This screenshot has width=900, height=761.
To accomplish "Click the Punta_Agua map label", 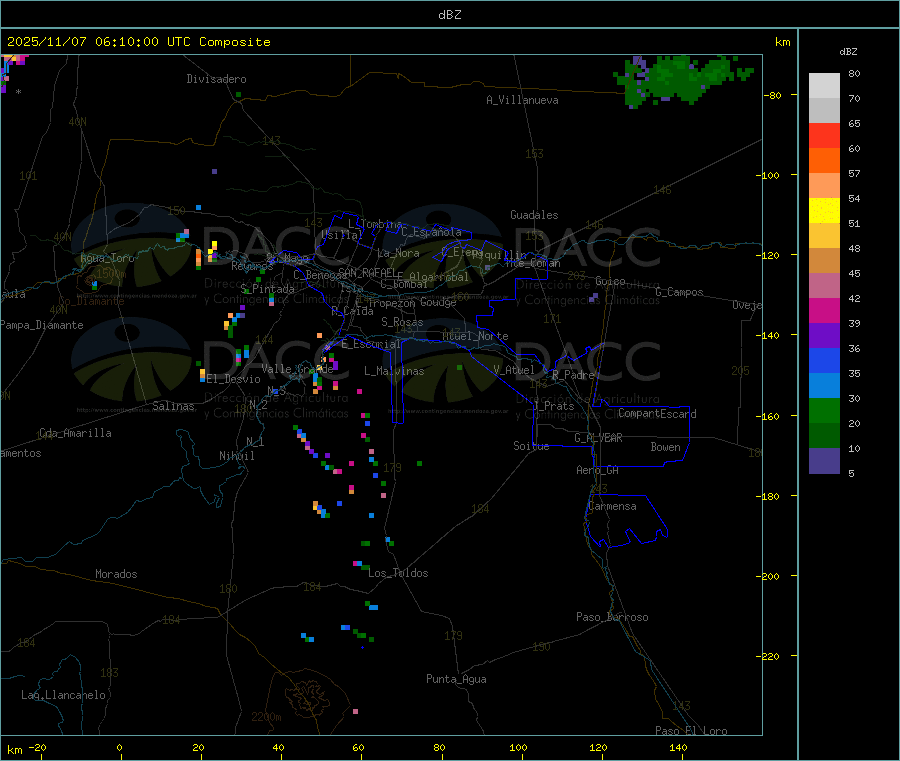I will 456,679.
